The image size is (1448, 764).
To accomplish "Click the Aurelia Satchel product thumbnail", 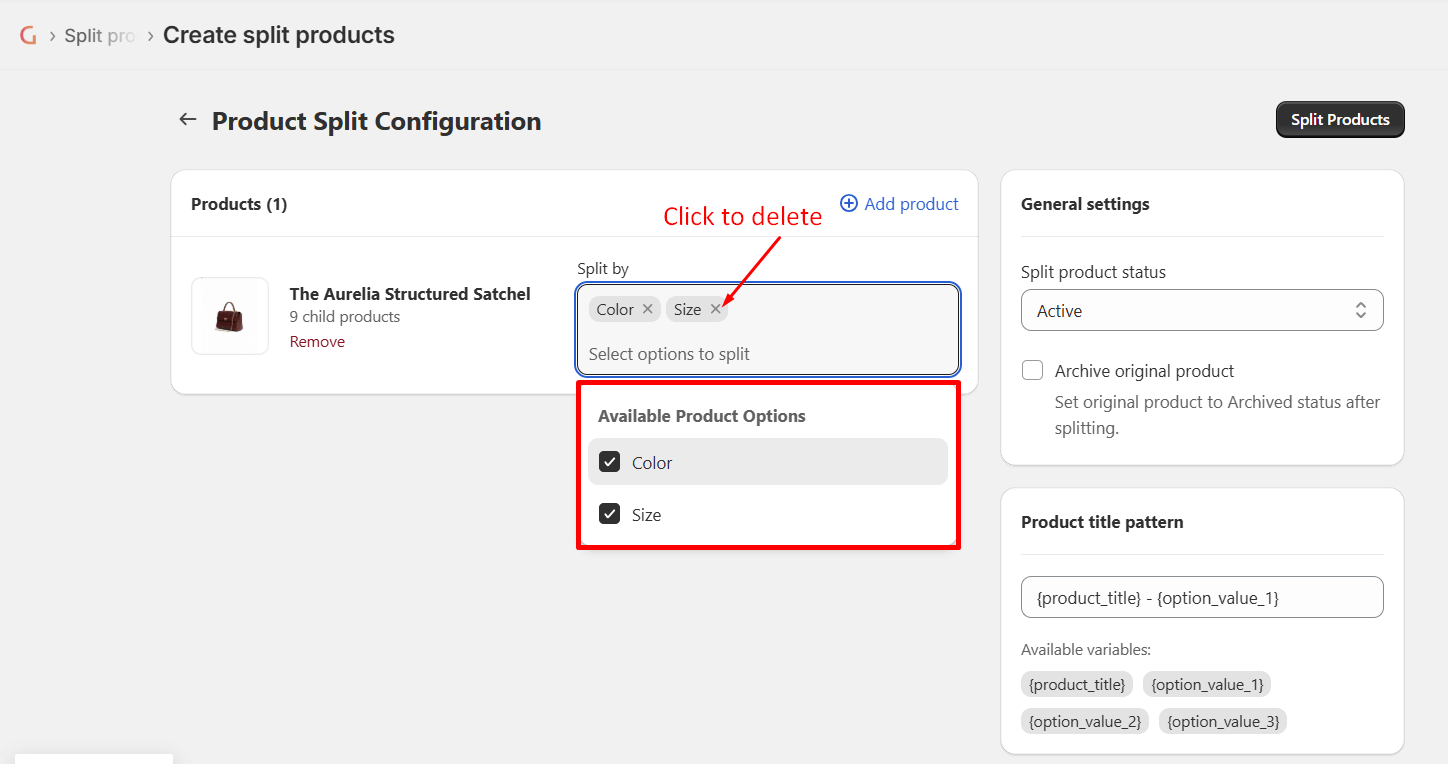I will pyautogui.click(x=230, y=316).
